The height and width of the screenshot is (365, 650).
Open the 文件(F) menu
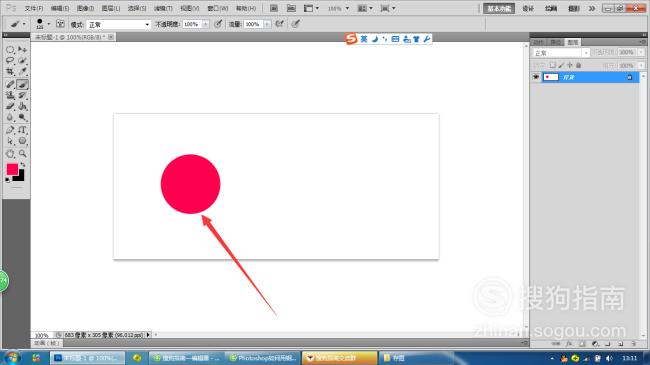(x=34, y=8)
